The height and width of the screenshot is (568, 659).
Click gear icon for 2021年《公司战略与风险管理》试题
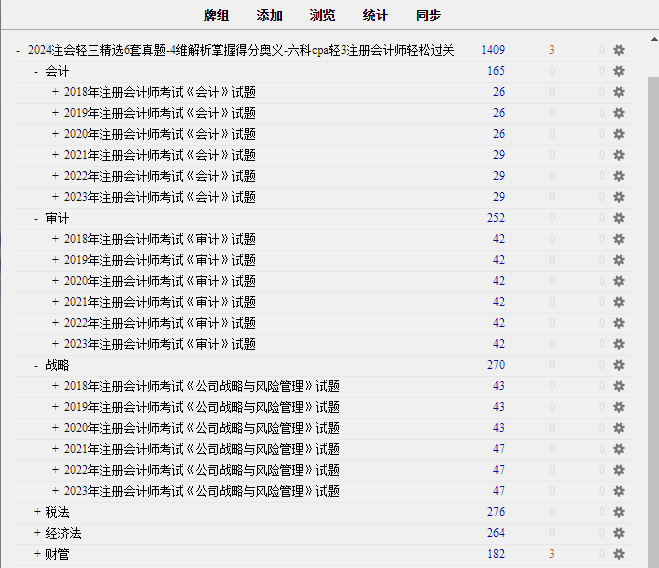point(619,449)
